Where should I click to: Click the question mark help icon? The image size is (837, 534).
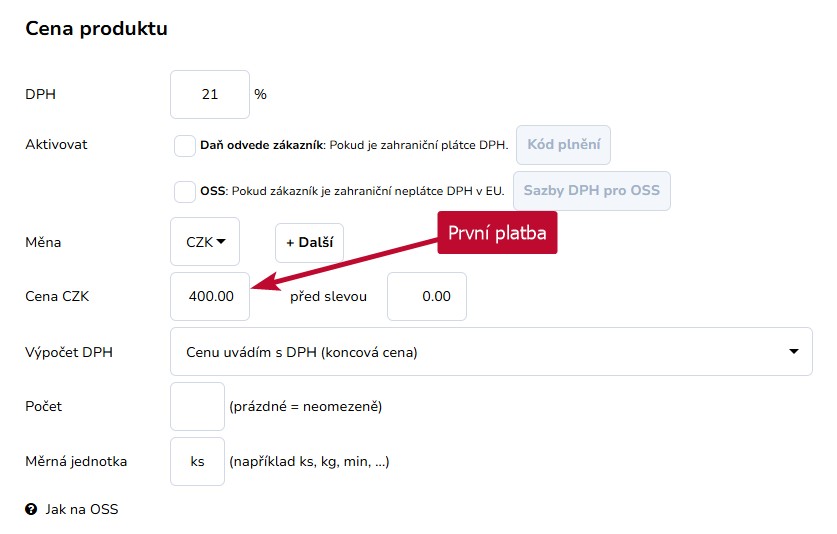coord(31,509)
